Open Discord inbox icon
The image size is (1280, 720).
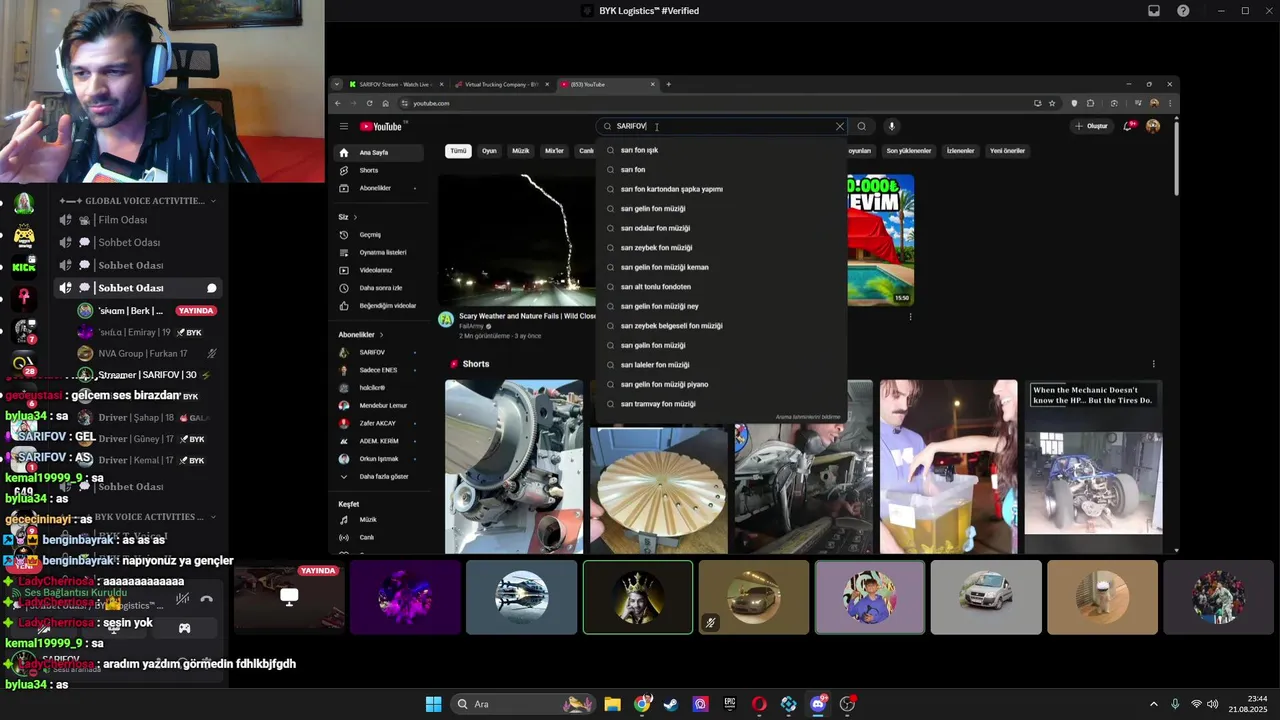click(x=1154, y=11)
